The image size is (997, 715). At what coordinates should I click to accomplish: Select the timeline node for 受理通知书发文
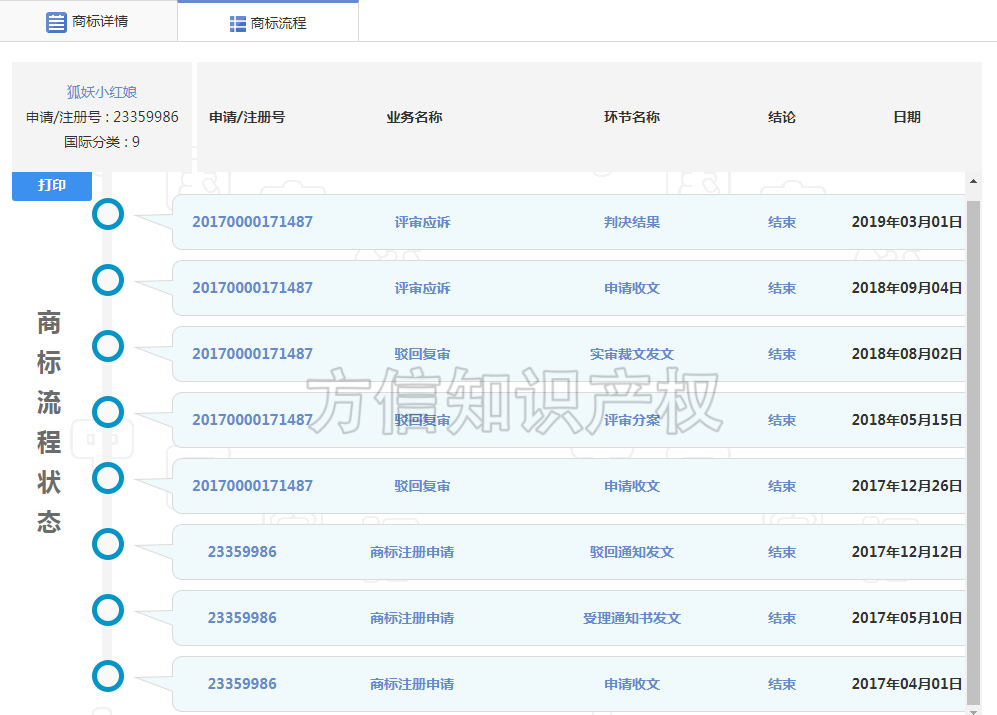[x=107, y=610]
